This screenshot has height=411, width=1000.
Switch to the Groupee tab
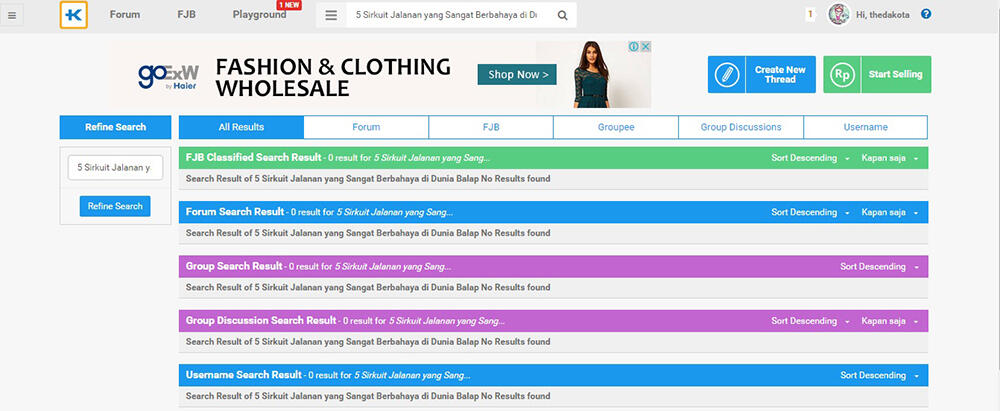coord(616,127)
